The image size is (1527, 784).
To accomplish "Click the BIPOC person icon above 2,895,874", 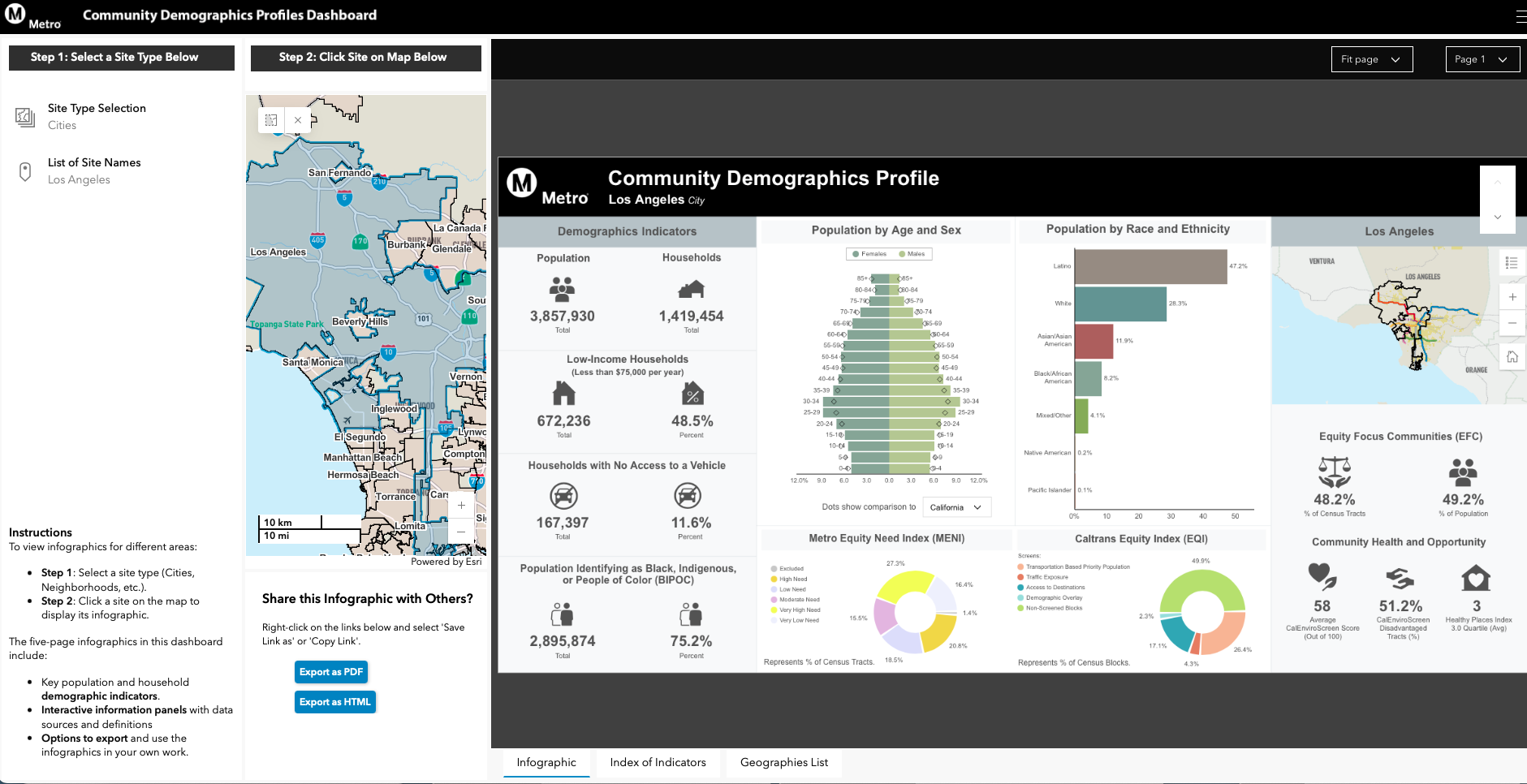I will pos(562,614).
